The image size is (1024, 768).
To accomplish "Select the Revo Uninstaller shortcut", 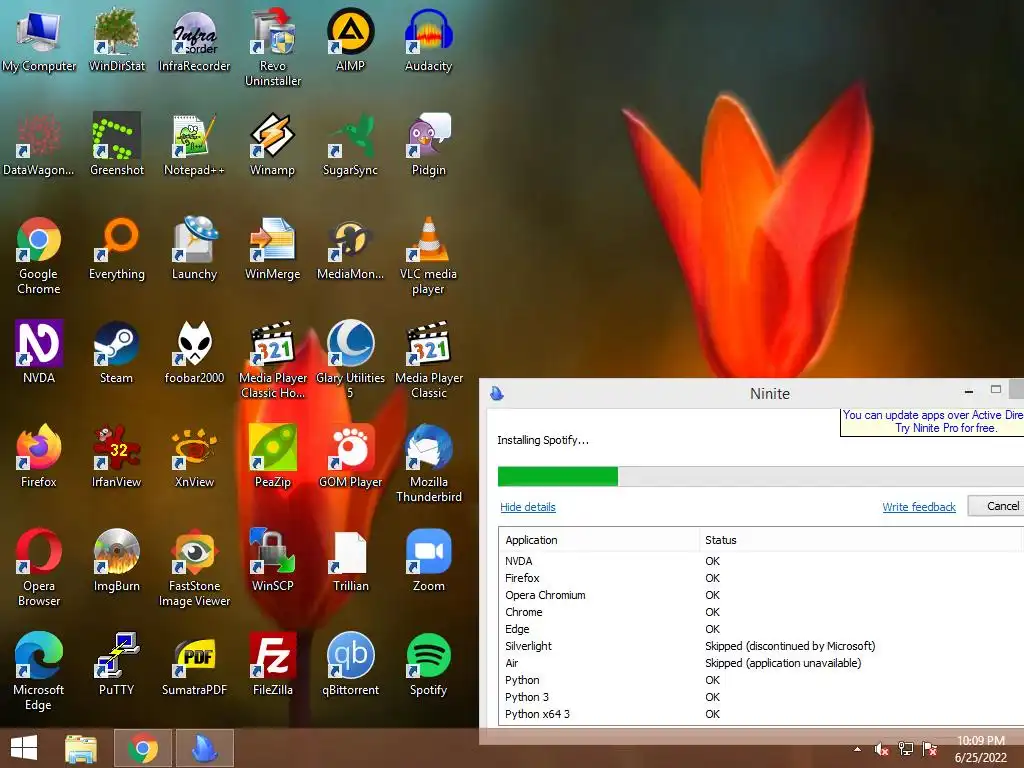I will (272, 48).
